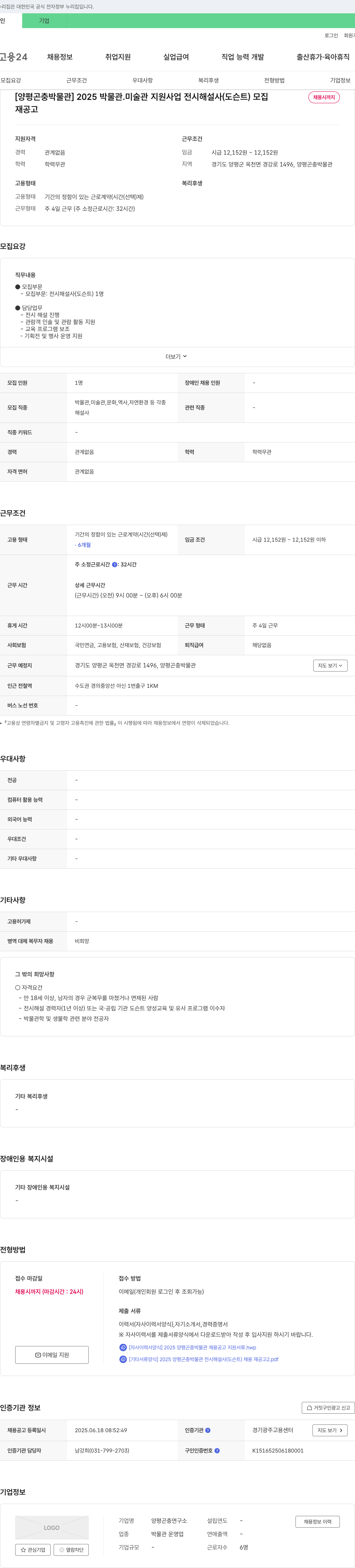Click the 주 소정근로시간 help icon
The height and width of the screenshot is (1568, 355).
point(114,565)
